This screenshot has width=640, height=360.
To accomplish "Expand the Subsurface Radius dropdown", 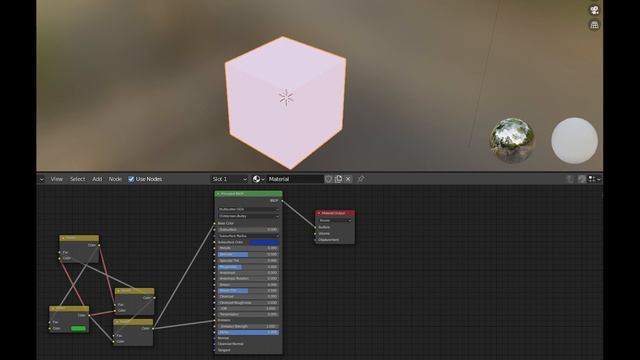I will point(249,236).
